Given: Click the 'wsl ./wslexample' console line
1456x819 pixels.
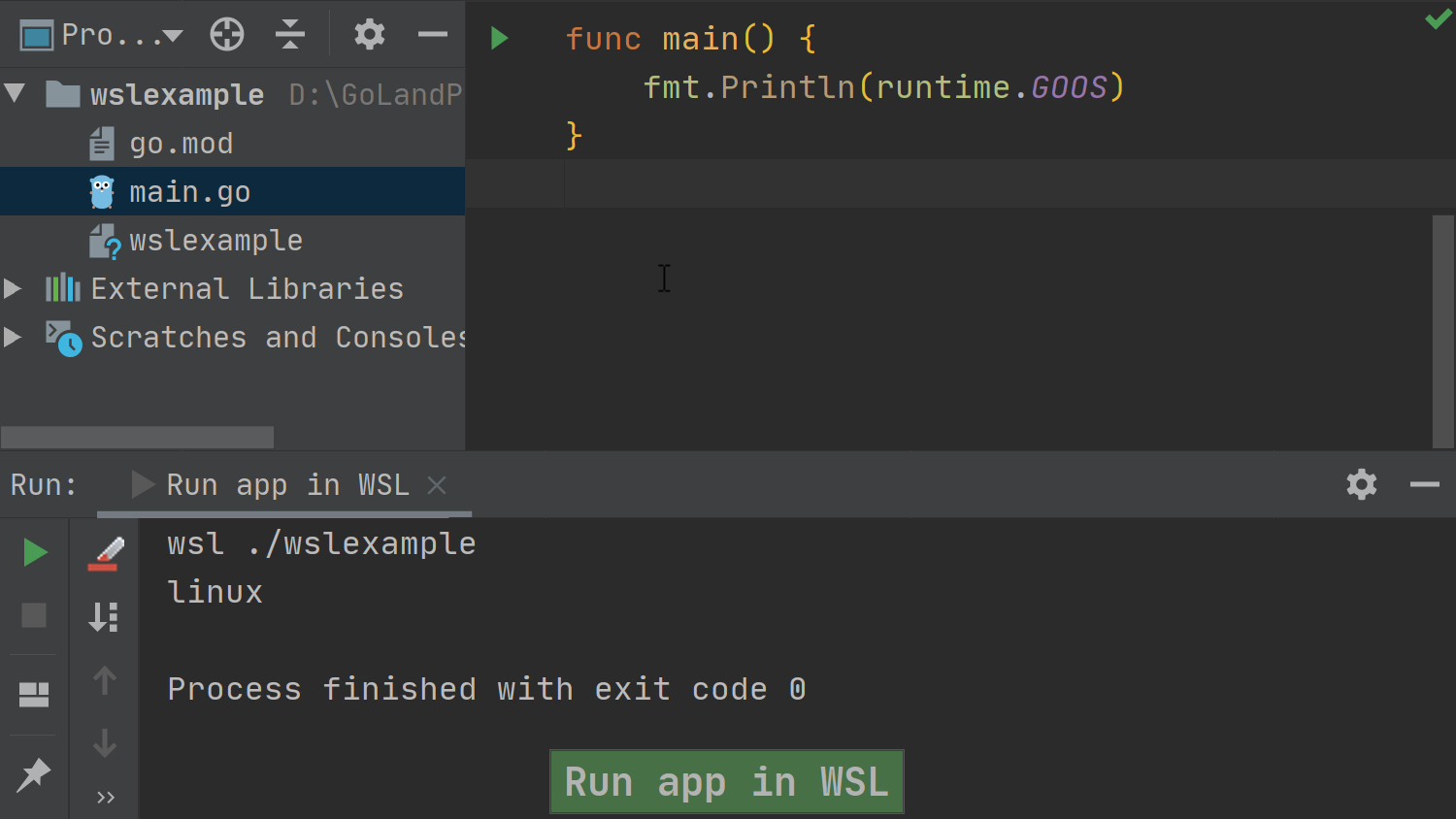Looking at the screenshot, I should 321,543.
